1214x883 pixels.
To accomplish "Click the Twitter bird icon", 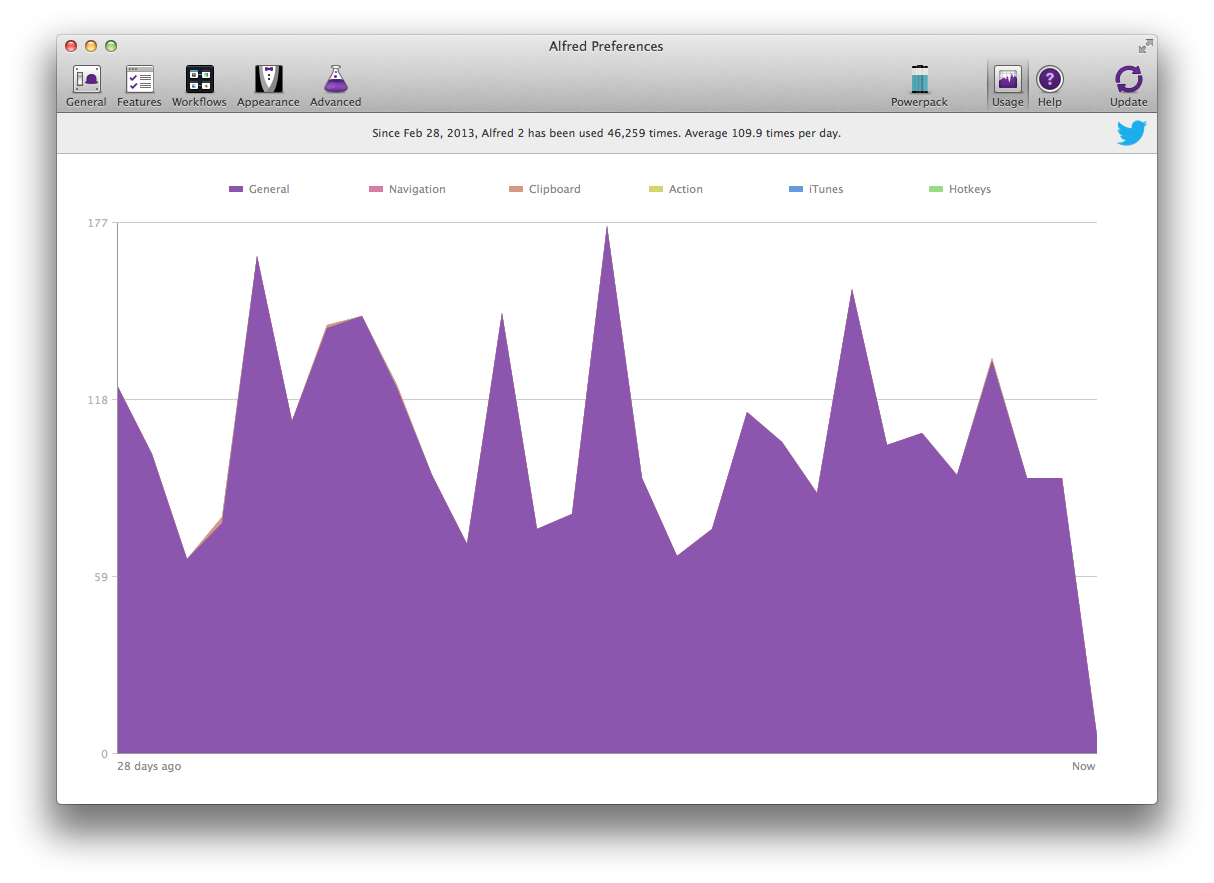I will coord(1131,133).
